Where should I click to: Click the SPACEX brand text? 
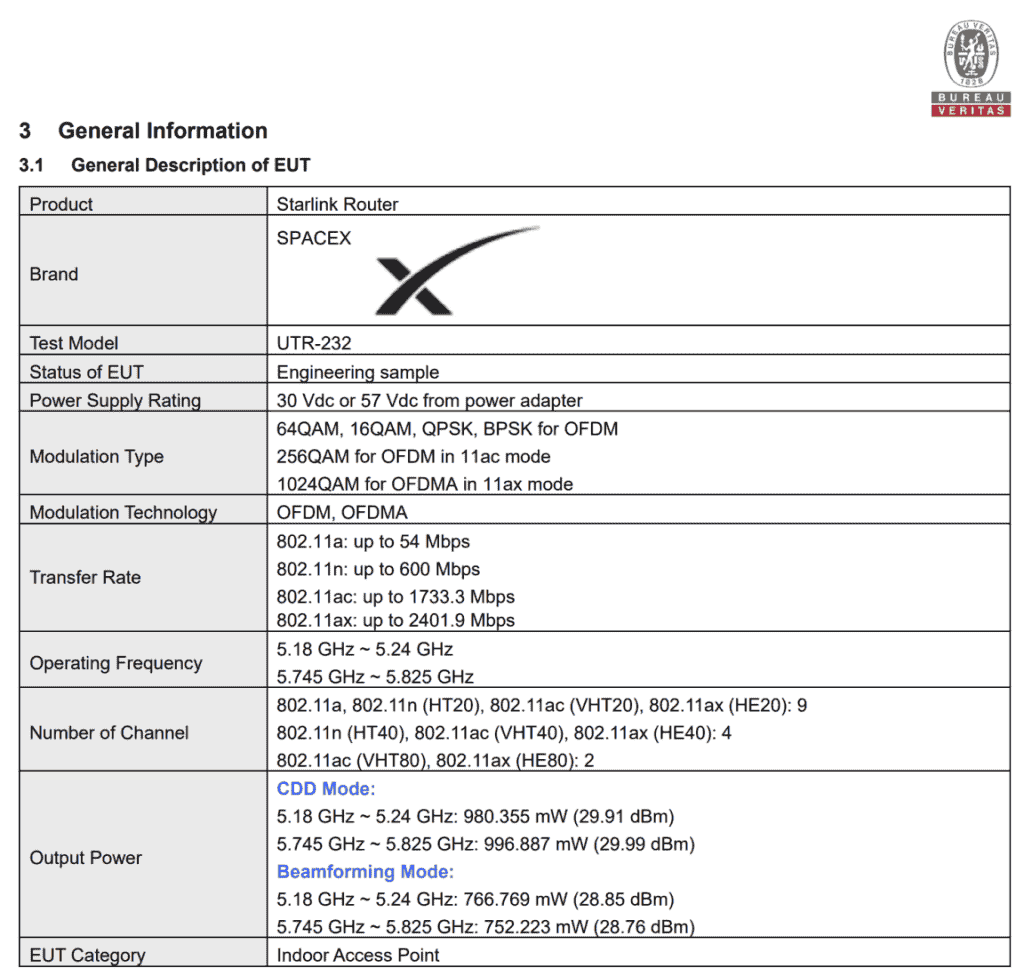311,238
